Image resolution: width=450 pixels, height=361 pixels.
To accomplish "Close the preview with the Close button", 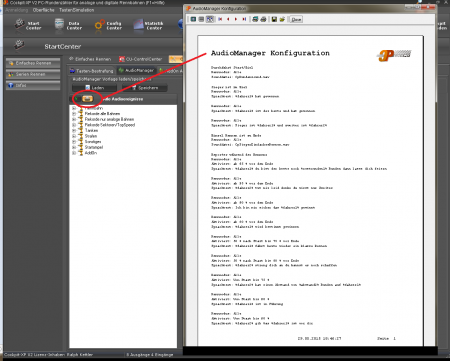I will point(296,19).
